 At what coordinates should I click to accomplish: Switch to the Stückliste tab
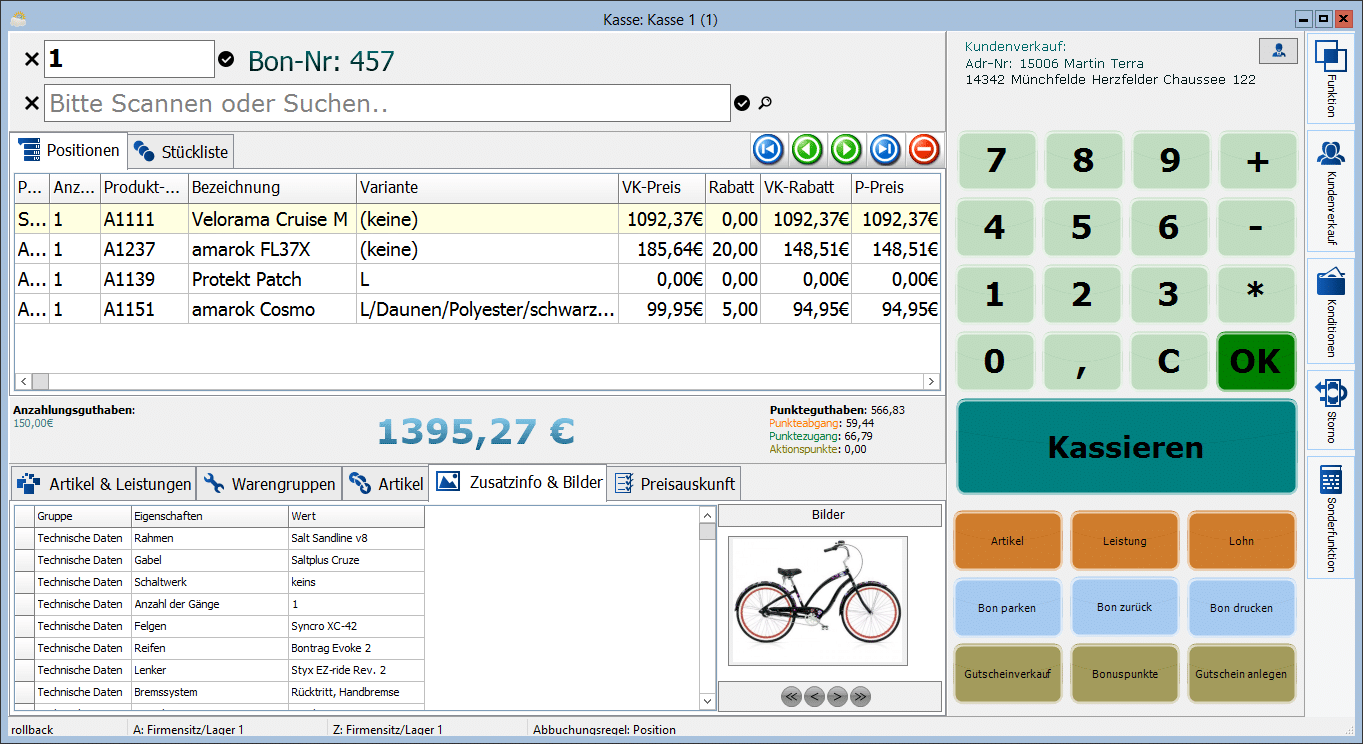coord(182,152)
